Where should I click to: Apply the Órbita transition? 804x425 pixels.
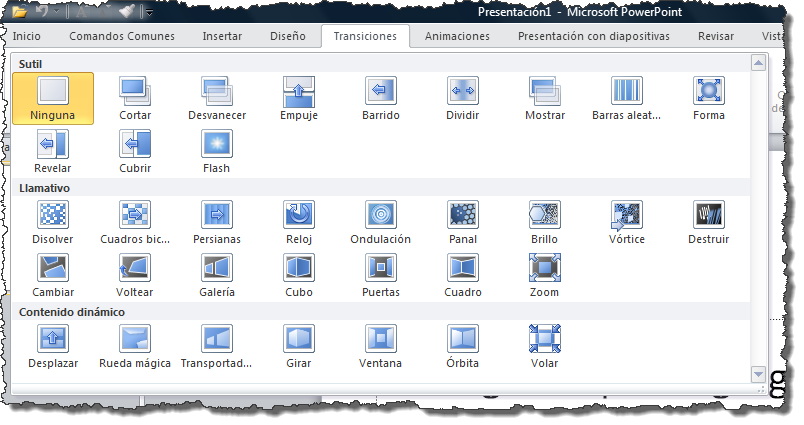tap(463, 346)
